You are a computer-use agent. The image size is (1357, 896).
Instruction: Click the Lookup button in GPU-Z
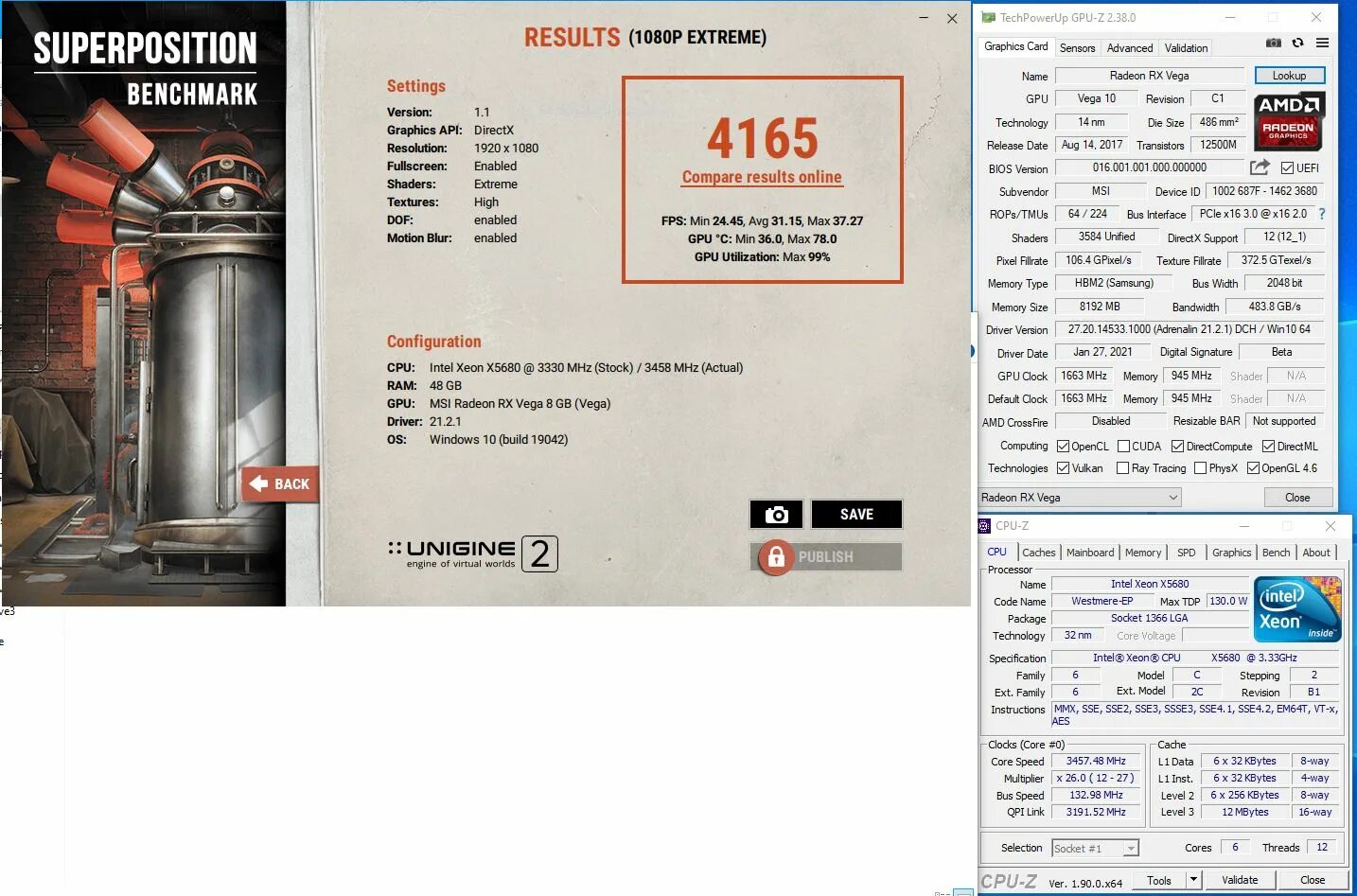1289,76
